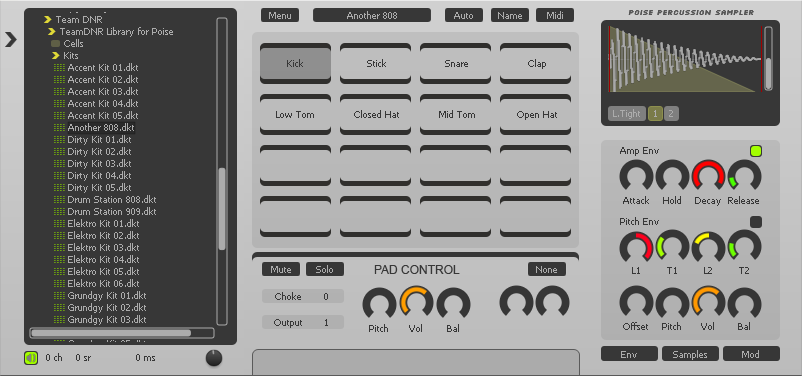Click the L2 pitch envelope knob

pos(708,247)
